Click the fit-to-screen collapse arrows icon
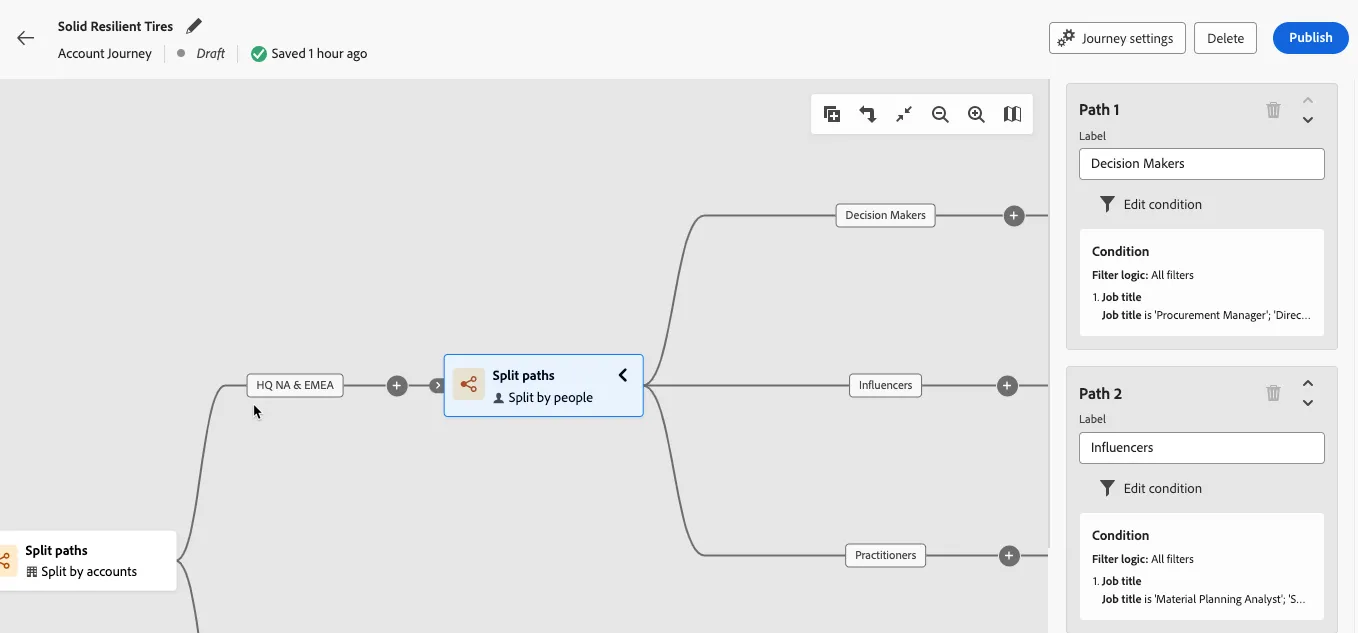 click(904, 114)
